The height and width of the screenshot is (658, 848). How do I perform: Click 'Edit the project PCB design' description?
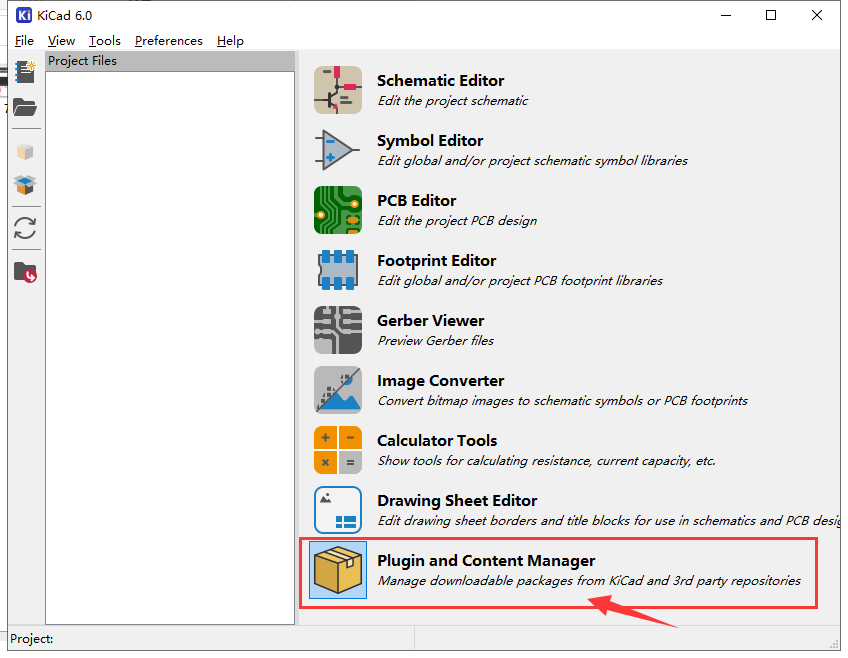[457, 221]
